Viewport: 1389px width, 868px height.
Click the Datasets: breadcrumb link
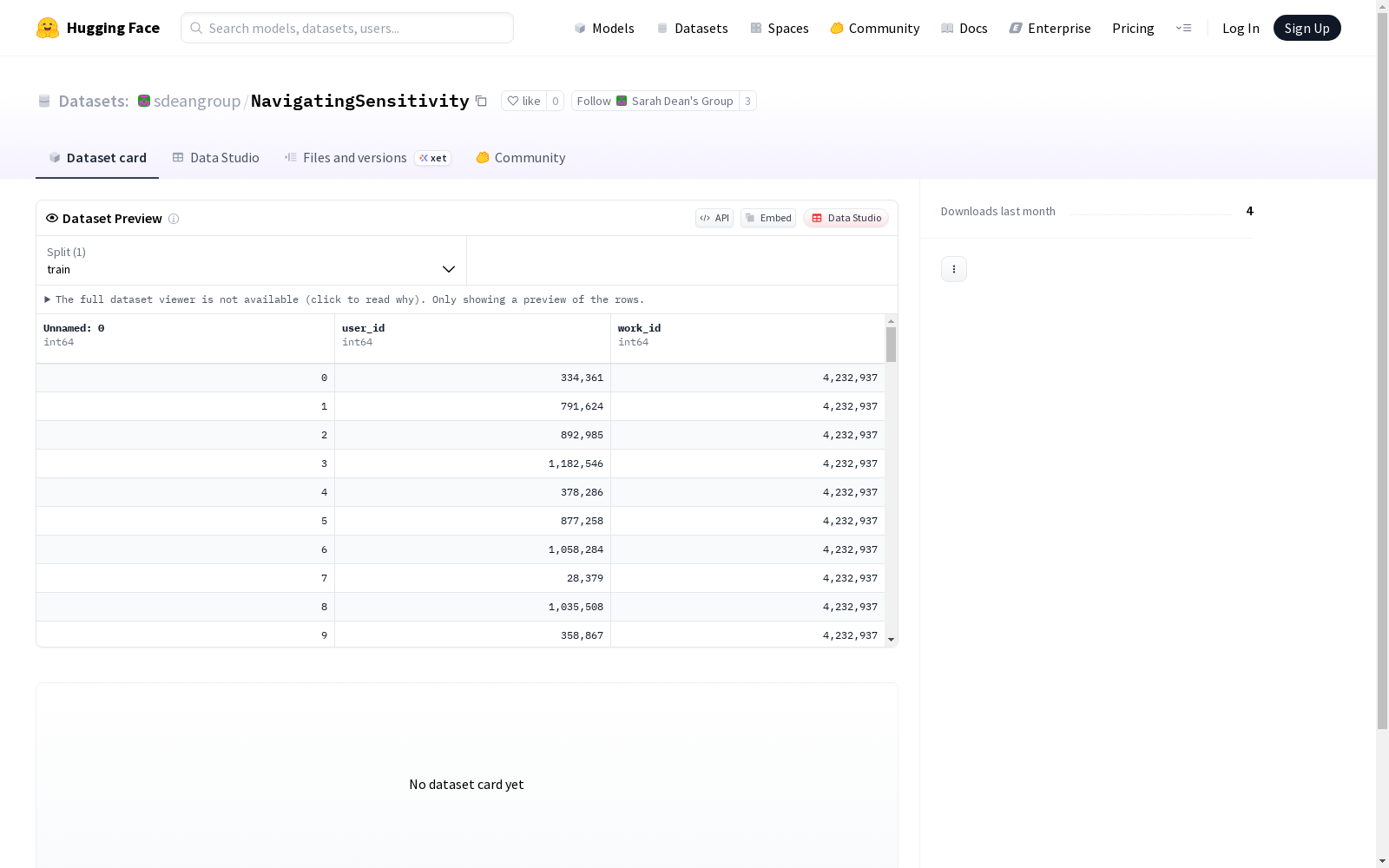93,101
